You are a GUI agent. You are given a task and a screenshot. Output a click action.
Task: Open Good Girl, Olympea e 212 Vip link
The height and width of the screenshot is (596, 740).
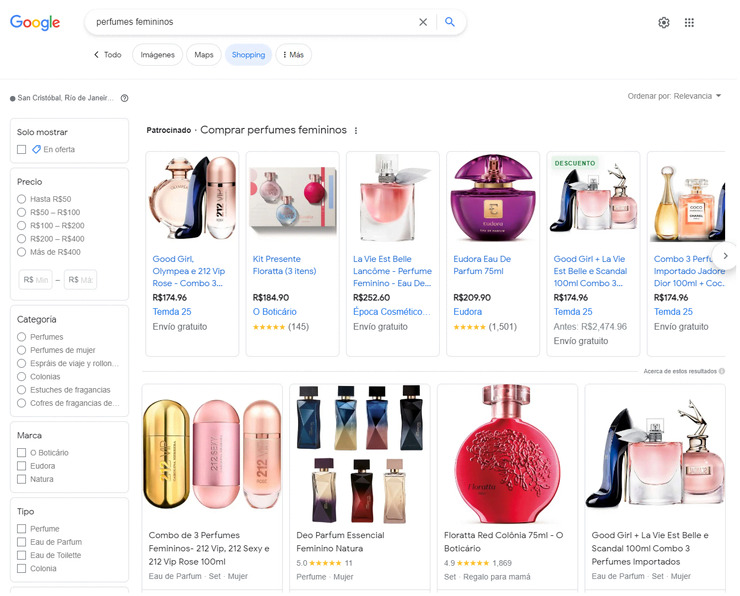[189, 271]
